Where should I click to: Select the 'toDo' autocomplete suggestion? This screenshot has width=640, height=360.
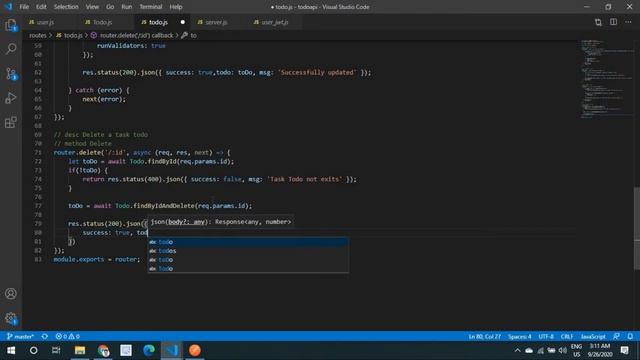pyautogui.click(x=248, y=260)
